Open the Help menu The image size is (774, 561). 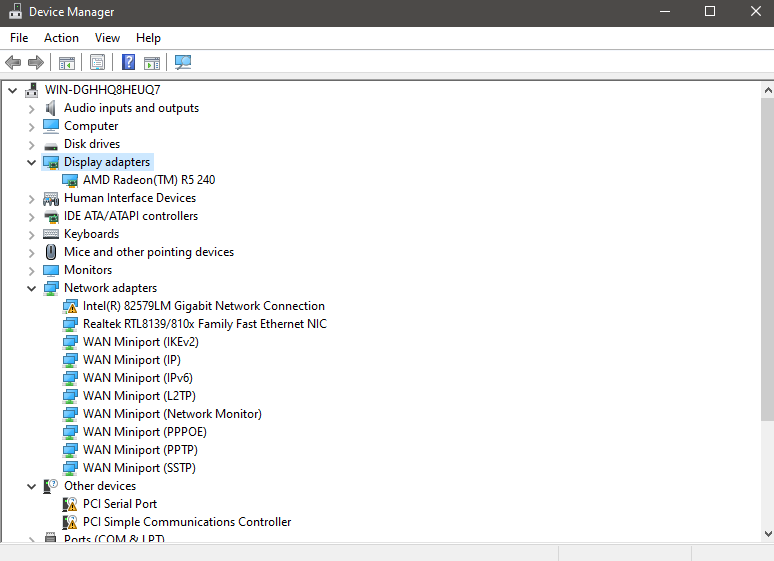click(x=148, y=38)
